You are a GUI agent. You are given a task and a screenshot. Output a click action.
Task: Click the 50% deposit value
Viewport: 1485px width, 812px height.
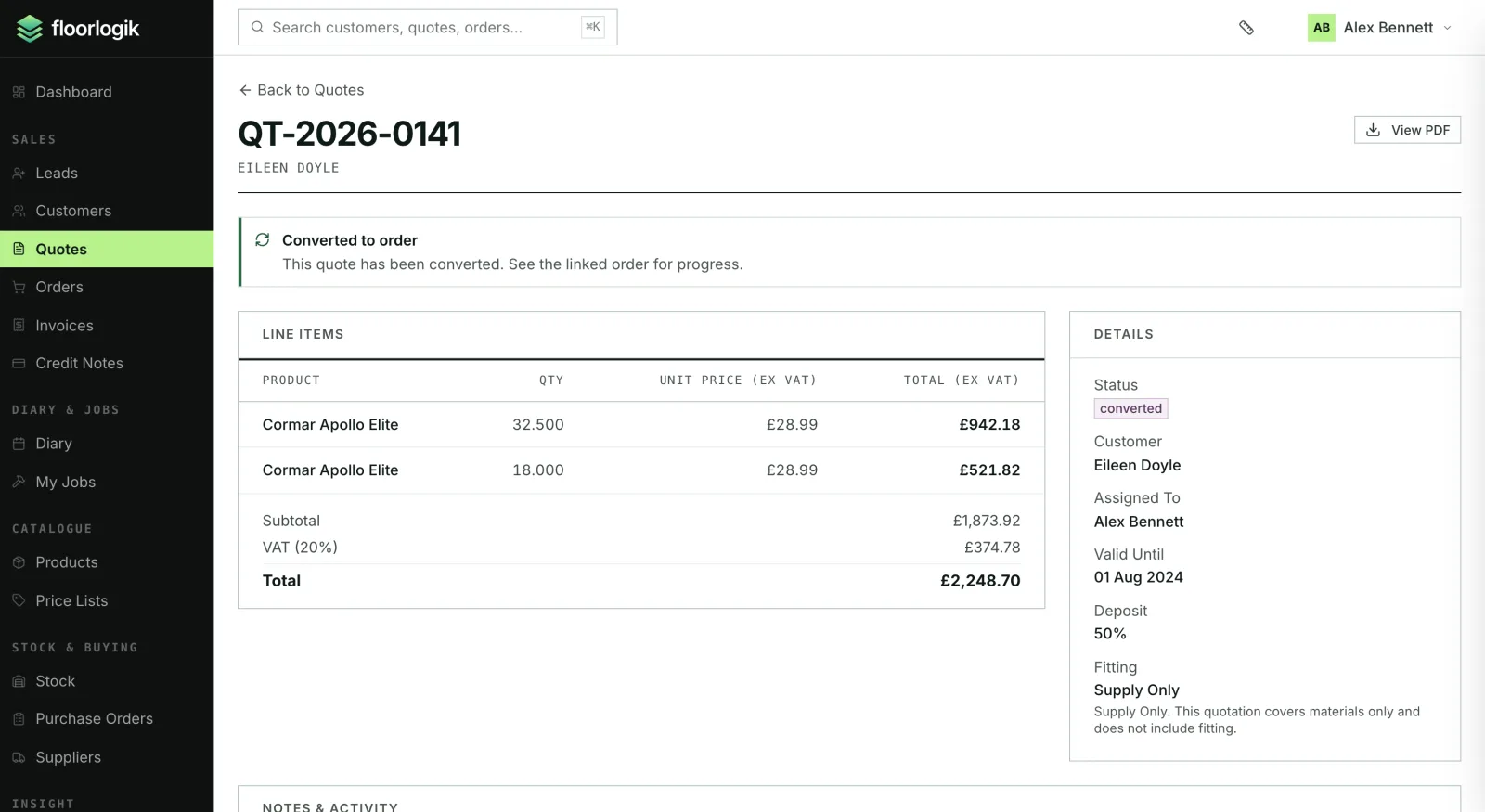pyautogui.click(x=1110, y=634)
